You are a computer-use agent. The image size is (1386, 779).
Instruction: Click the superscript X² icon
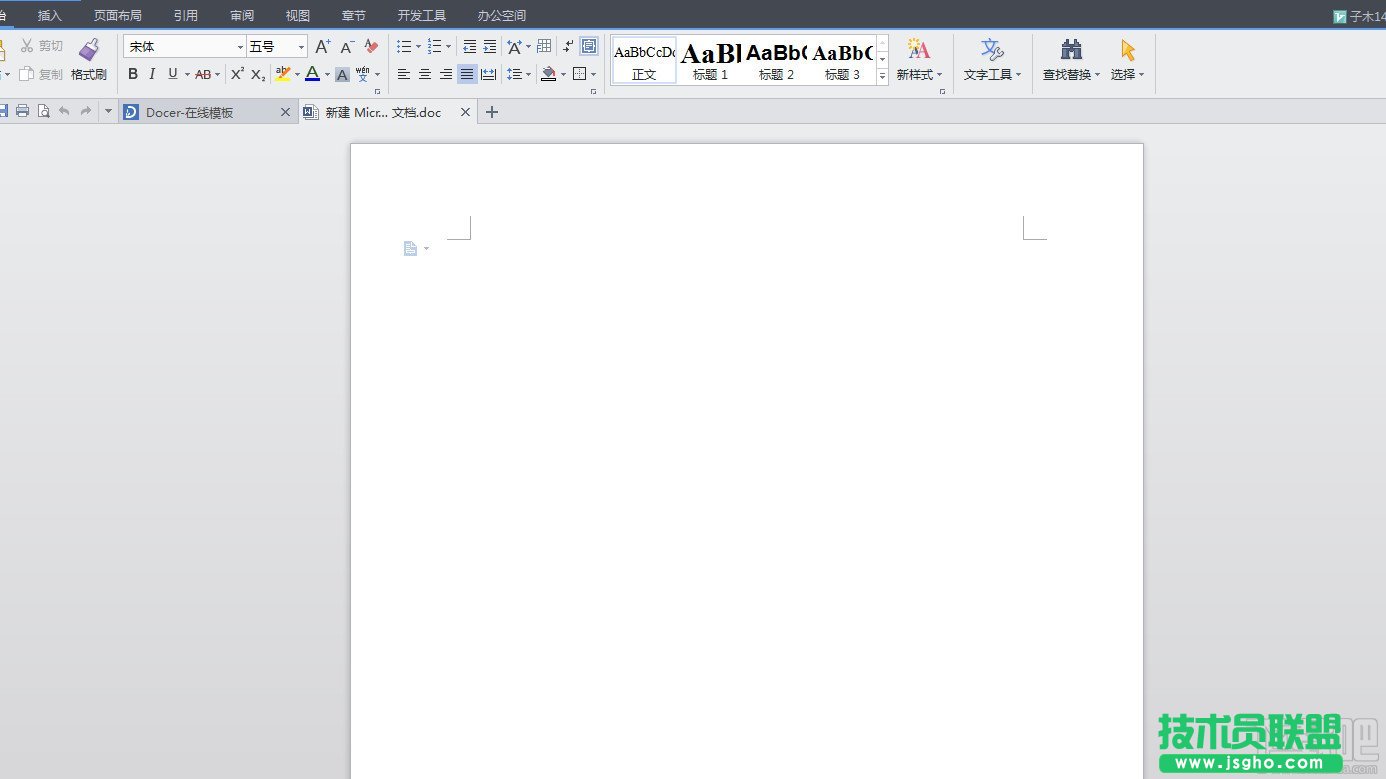(x=237, y=74)
